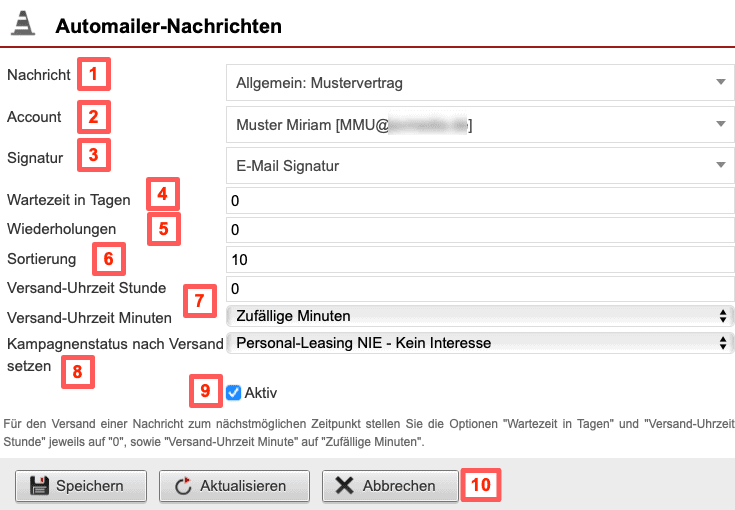Click red marker number 10 beside Abbrechen
The width and height of the screenshot is (735, 510).
coord(481,485)
